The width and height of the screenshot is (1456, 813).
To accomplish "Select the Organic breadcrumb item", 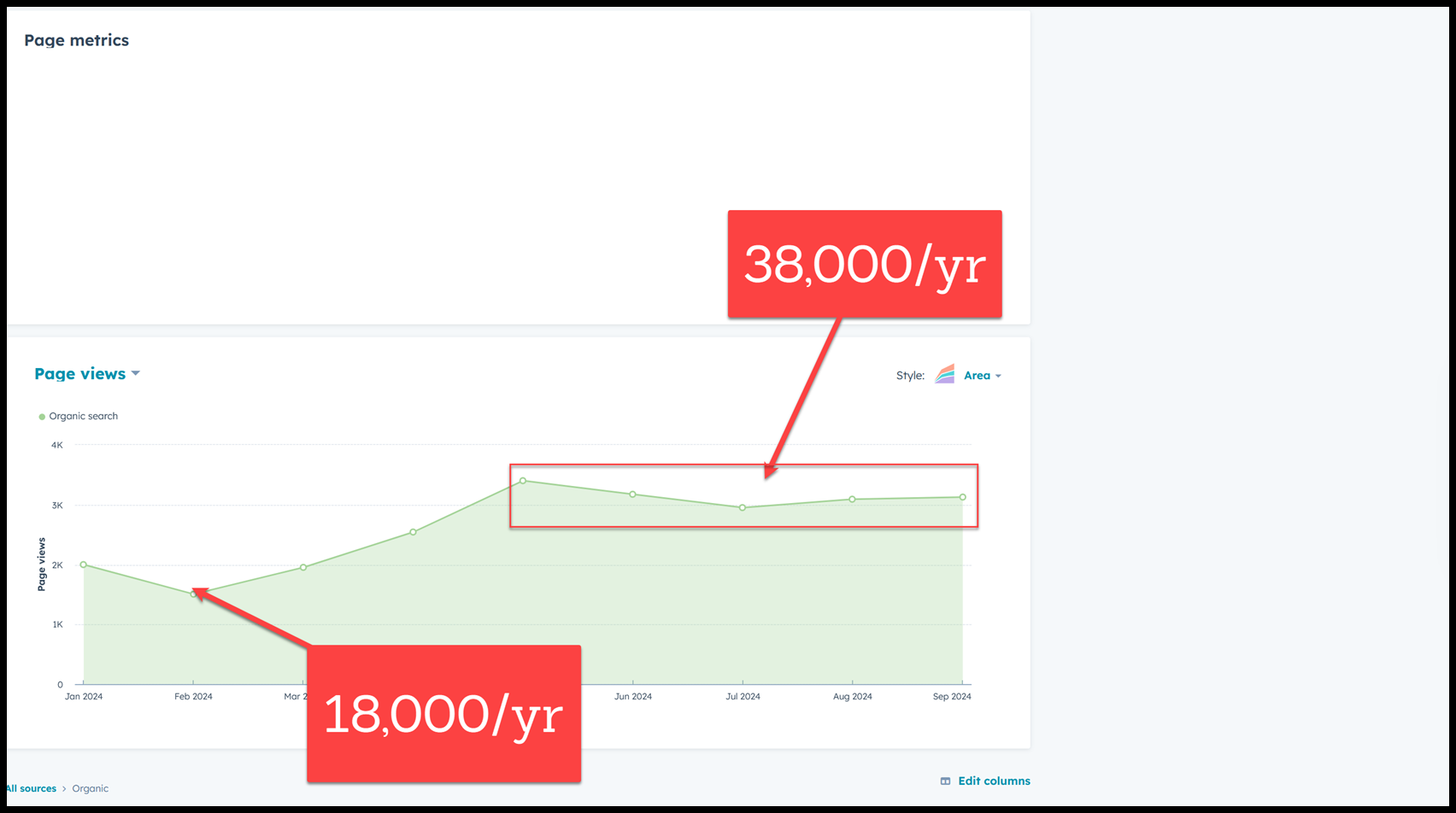I will point(90,789).
